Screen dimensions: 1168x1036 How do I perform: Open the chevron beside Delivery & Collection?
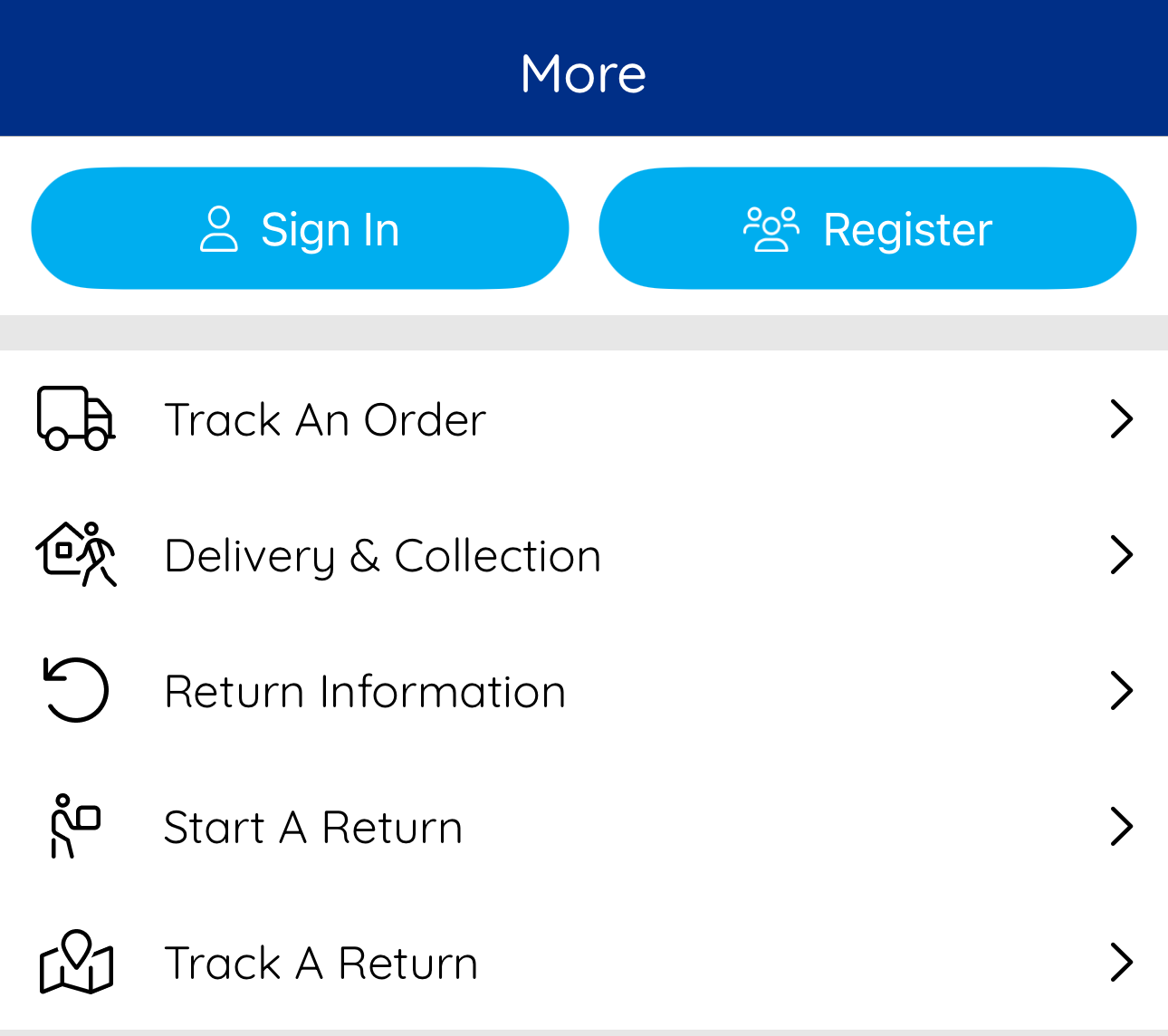[1122, 555]
